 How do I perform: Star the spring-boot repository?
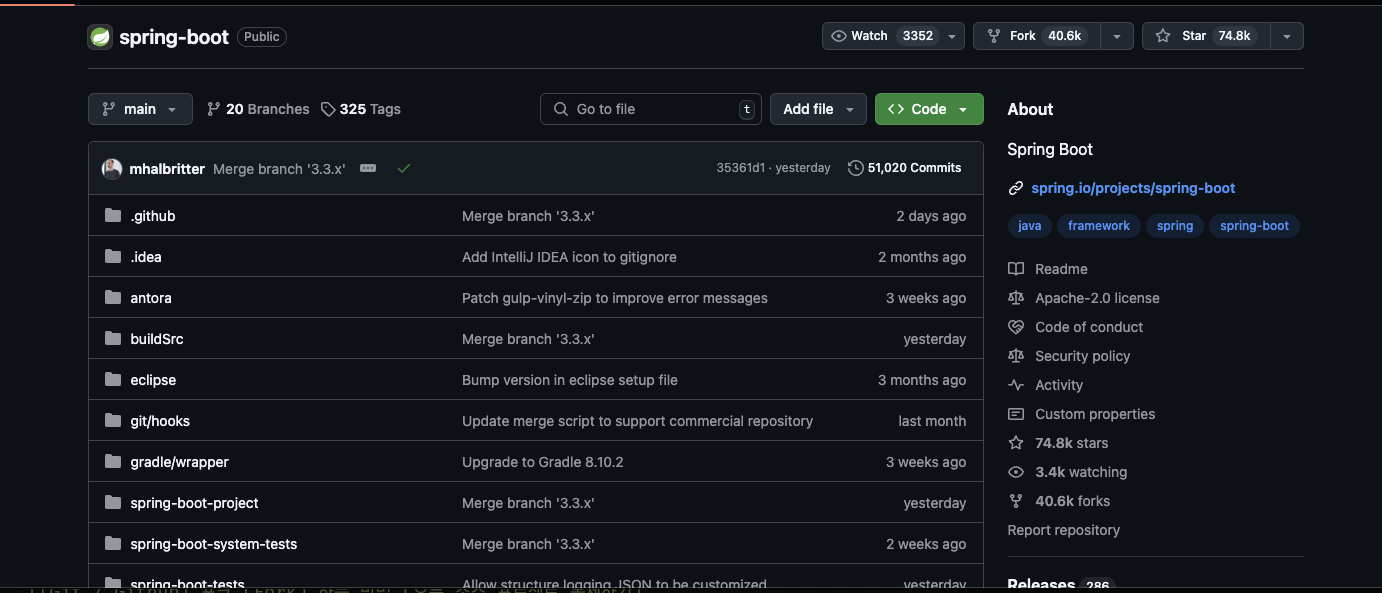point(1206,36)
